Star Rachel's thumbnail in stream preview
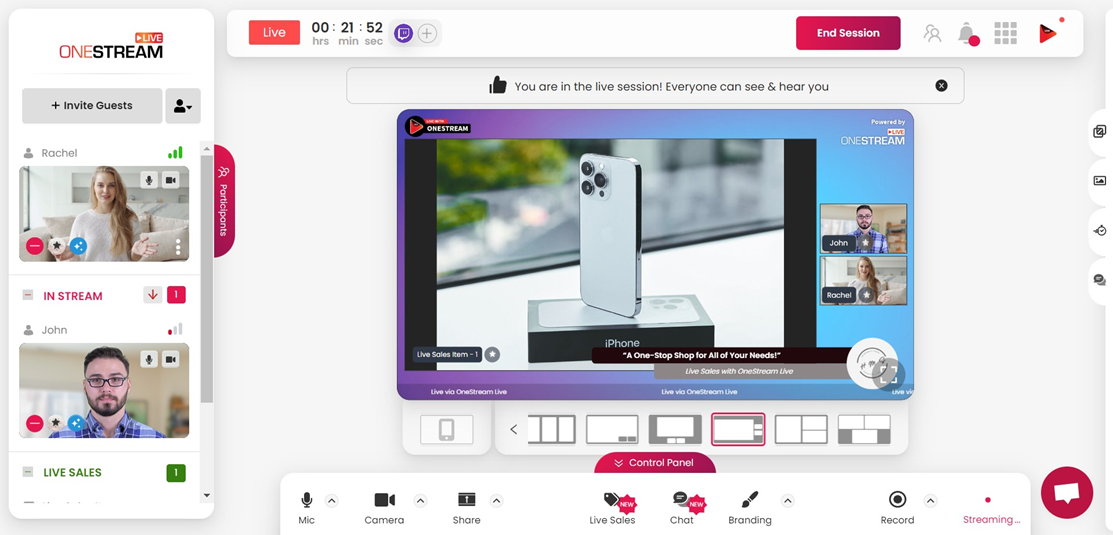 click(865, 294)
